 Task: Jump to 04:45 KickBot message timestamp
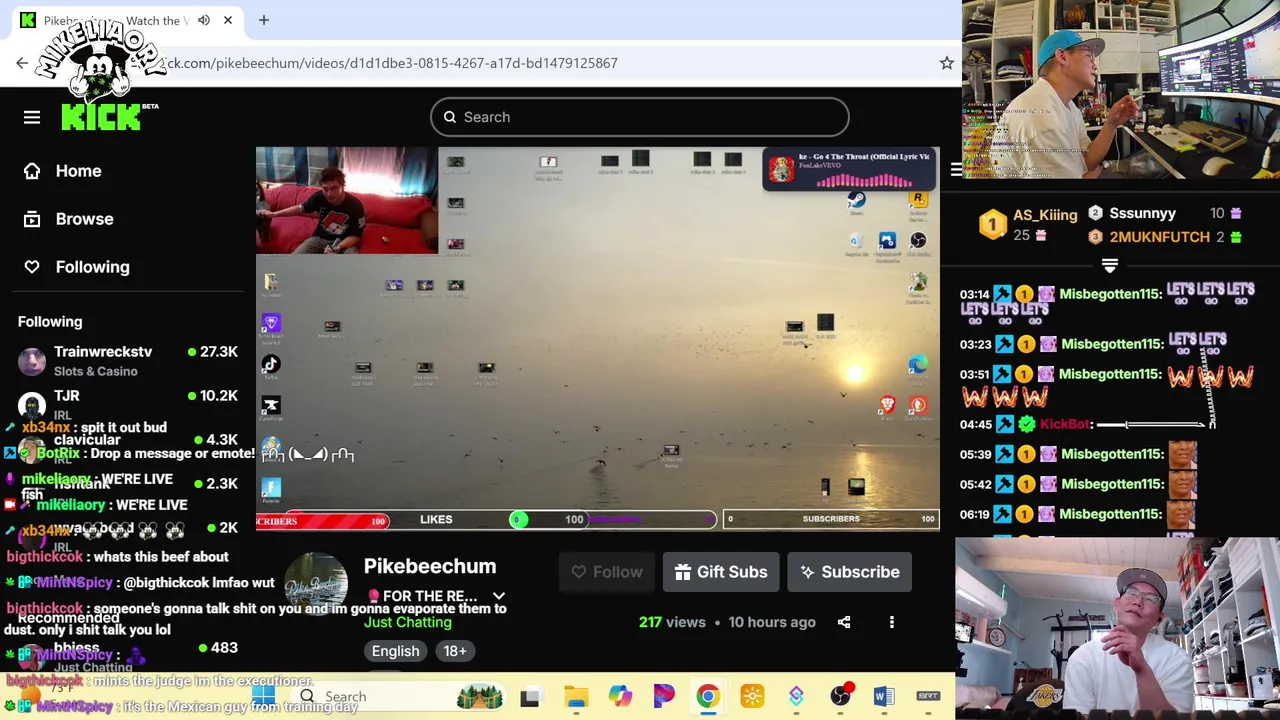point(975,424)
